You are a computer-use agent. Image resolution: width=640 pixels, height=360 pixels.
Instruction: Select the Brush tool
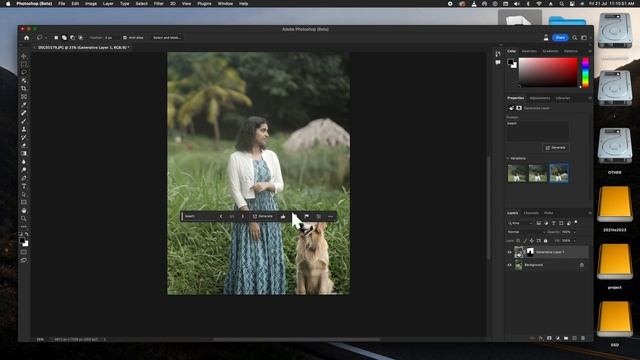coord(24,121)
